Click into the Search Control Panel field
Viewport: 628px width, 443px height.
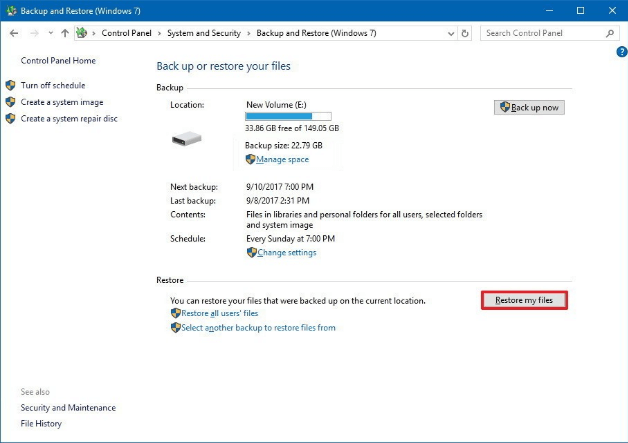point(542,33)
